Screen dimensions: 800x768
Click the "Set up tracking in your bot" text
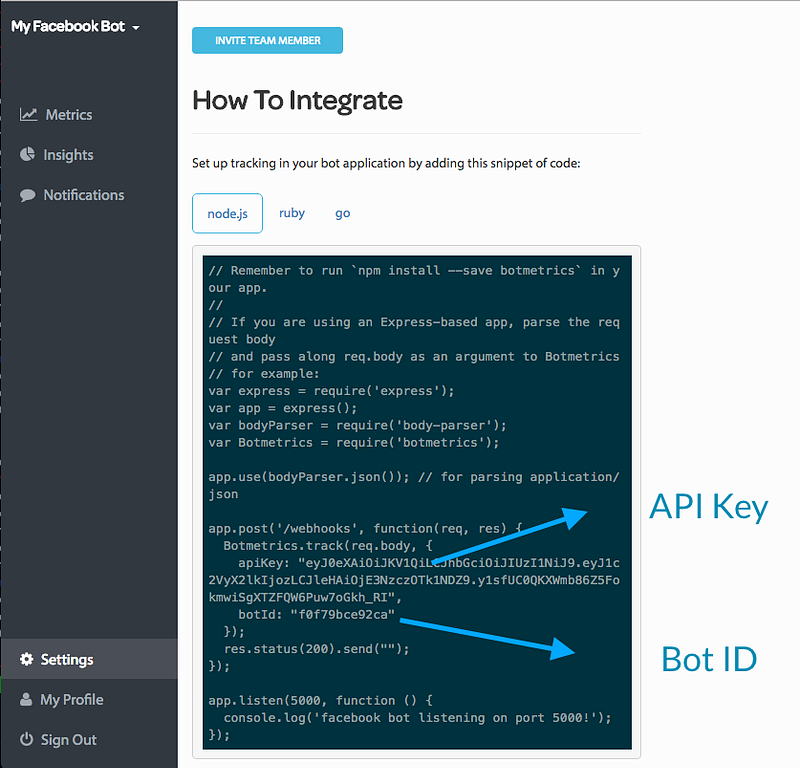click(386, 163)
